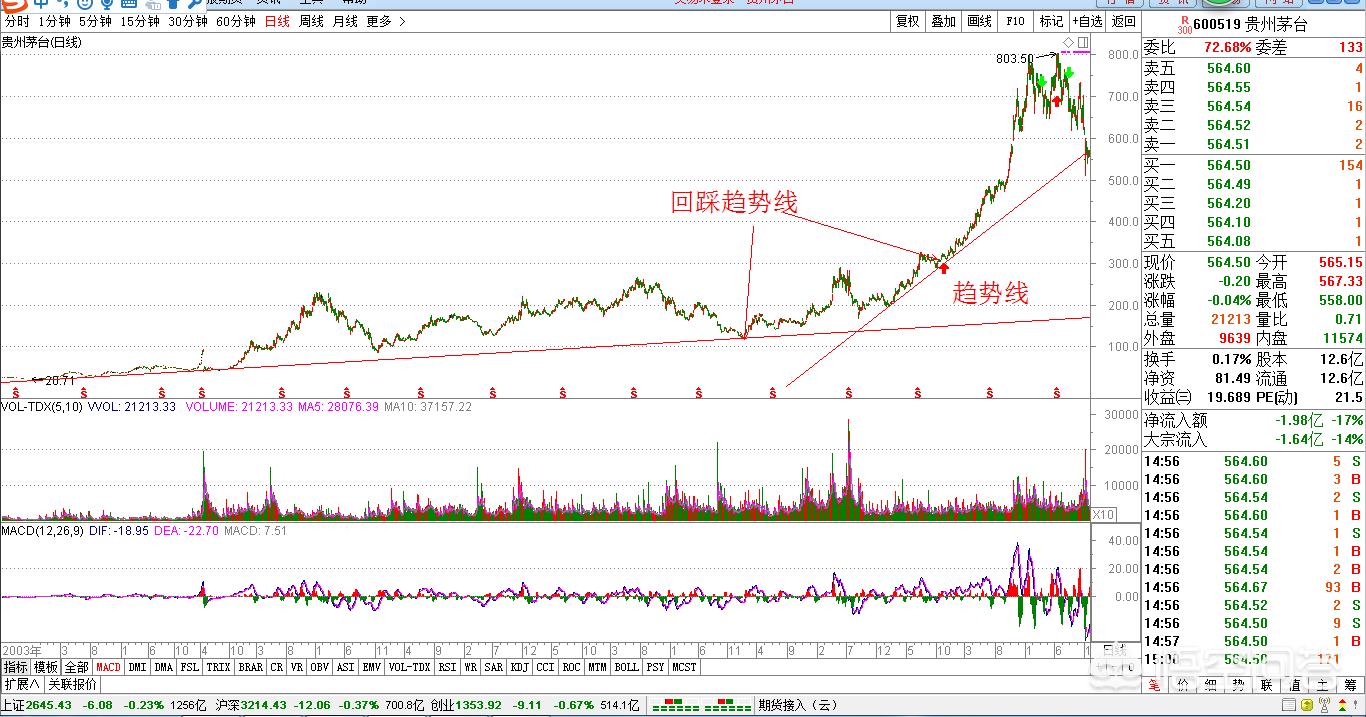Open F10 company info
The width and height of the screenshot is (1366, 717).
[1015, 21]
